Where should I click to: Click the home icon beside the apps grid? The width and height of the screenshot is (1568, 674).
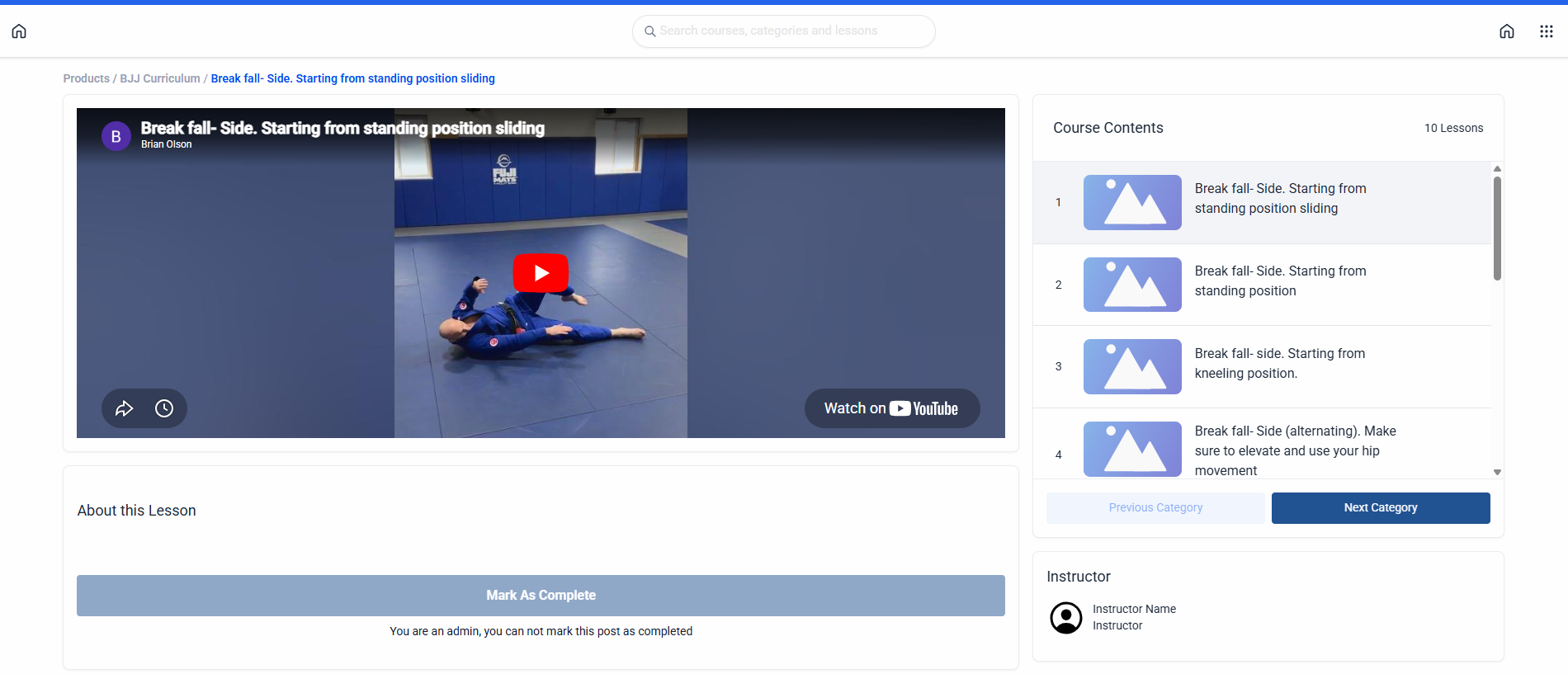[1507, 31]
